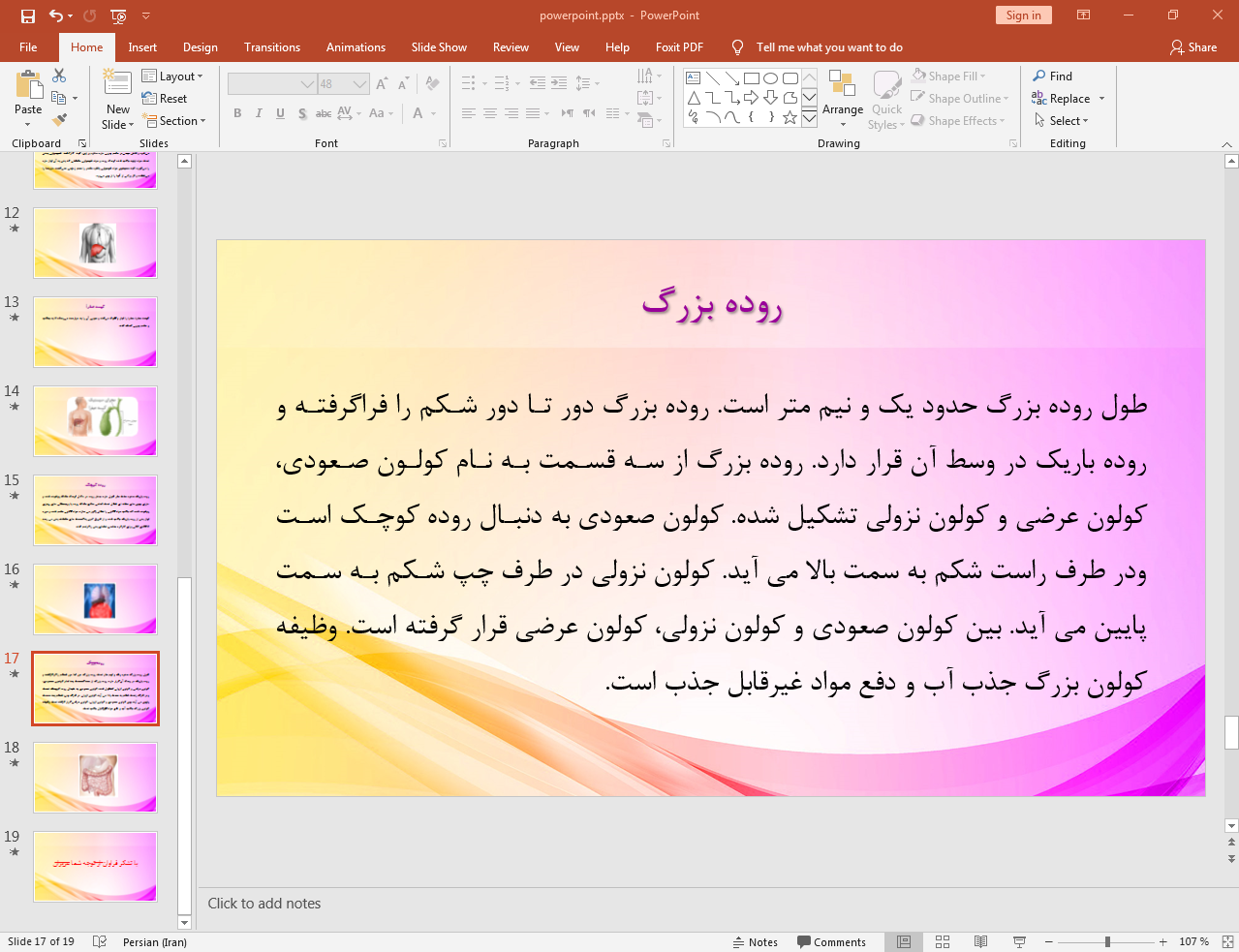Image resolution: width=1239 pixels, height=952 pixels.
Task: Toggle Align Left paragraph button
Action: pyautogui.click(x=469, y=113)
